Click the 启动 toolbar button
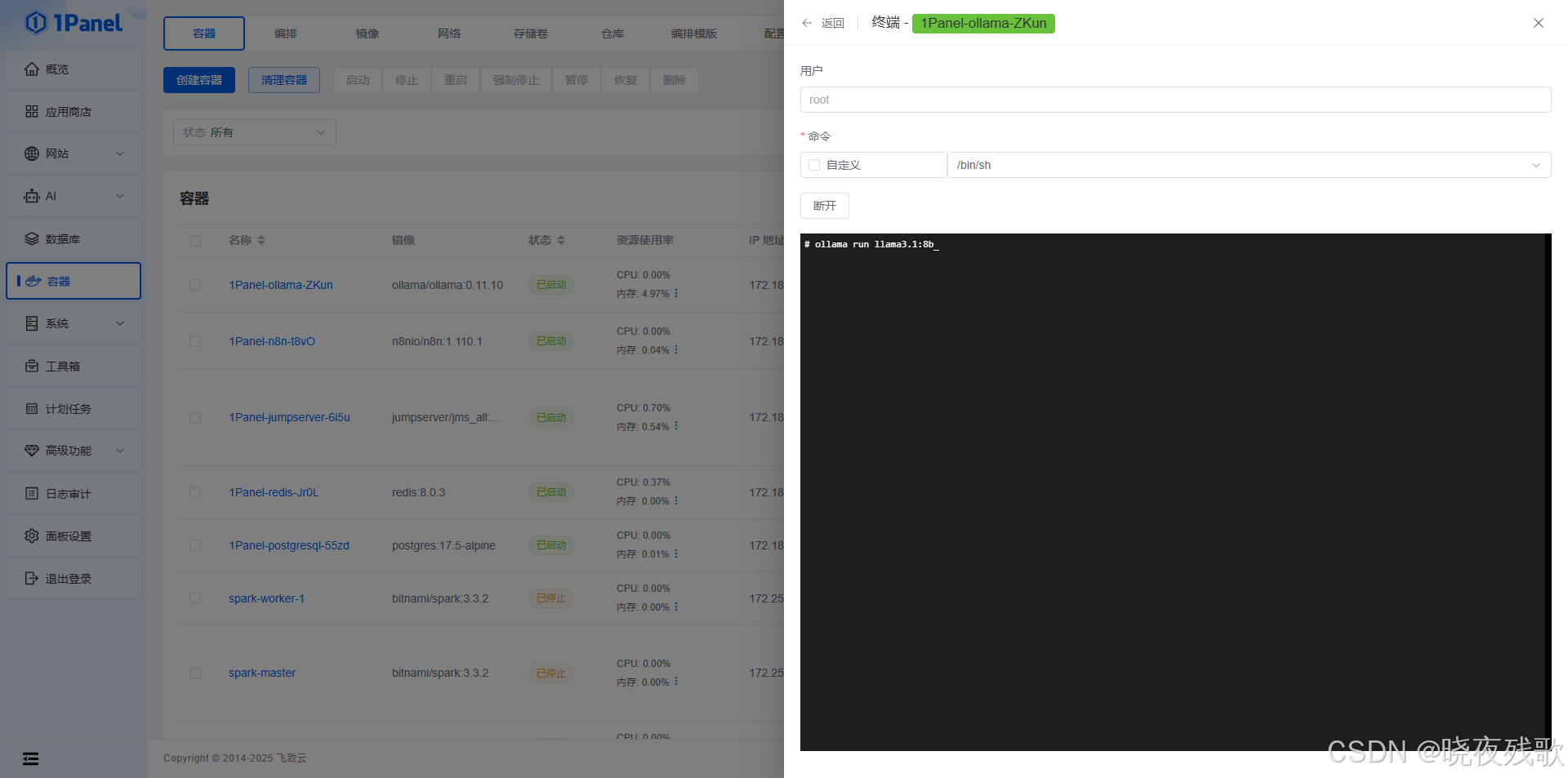The image size is (1568, 778). click(358, 80)
